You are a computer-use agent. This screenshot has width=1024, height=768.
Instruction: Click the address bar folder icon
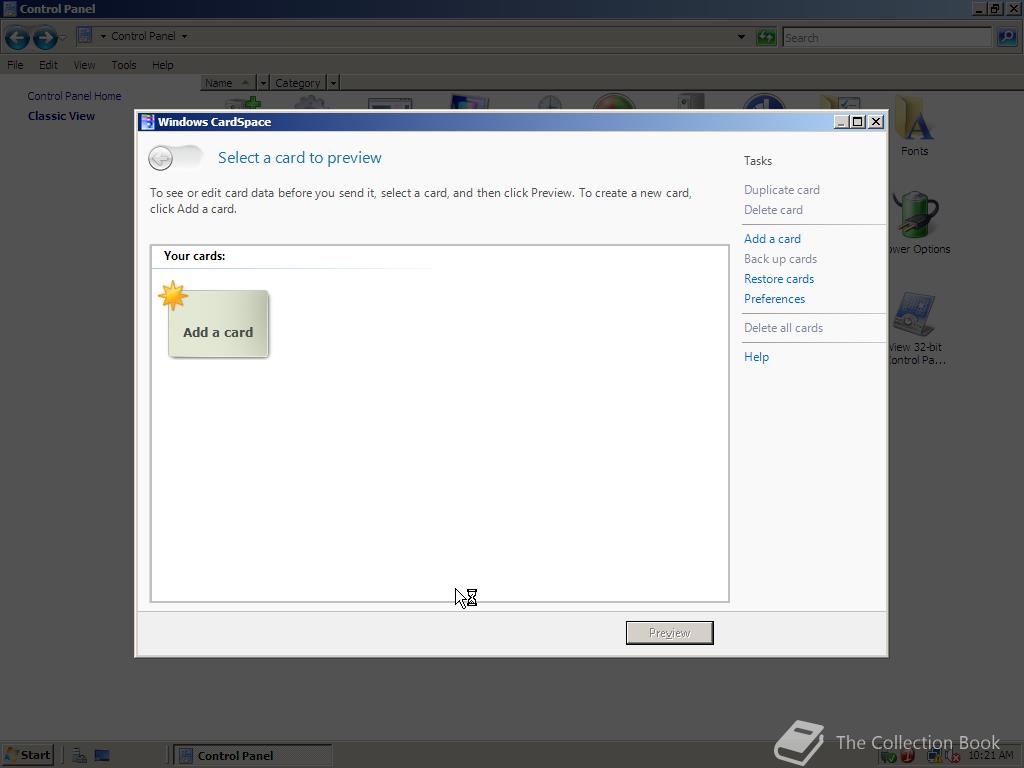click(84, 36)
